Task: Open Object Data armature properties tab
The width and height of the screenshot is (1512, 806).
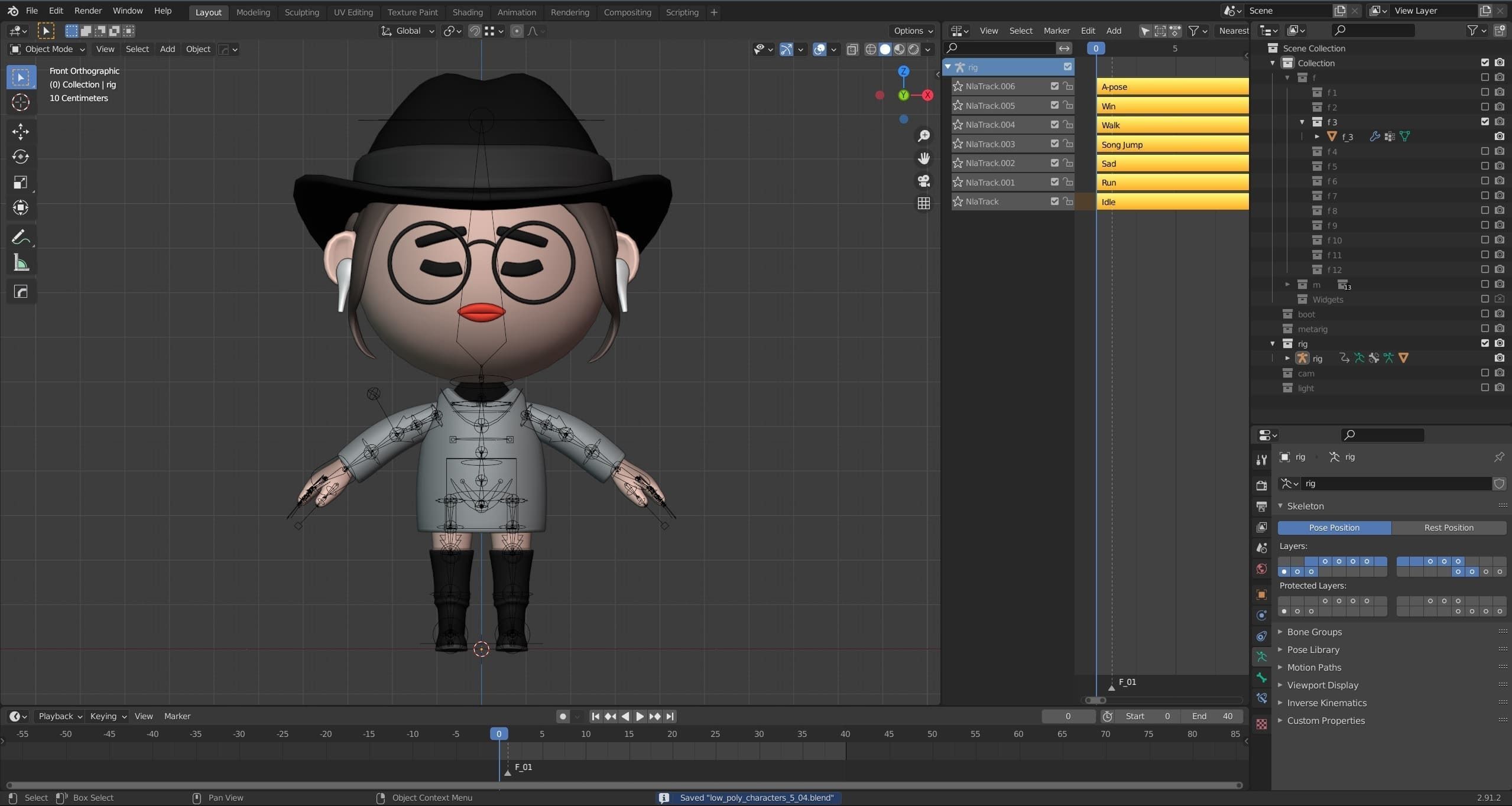Action: pos(1261,656)
